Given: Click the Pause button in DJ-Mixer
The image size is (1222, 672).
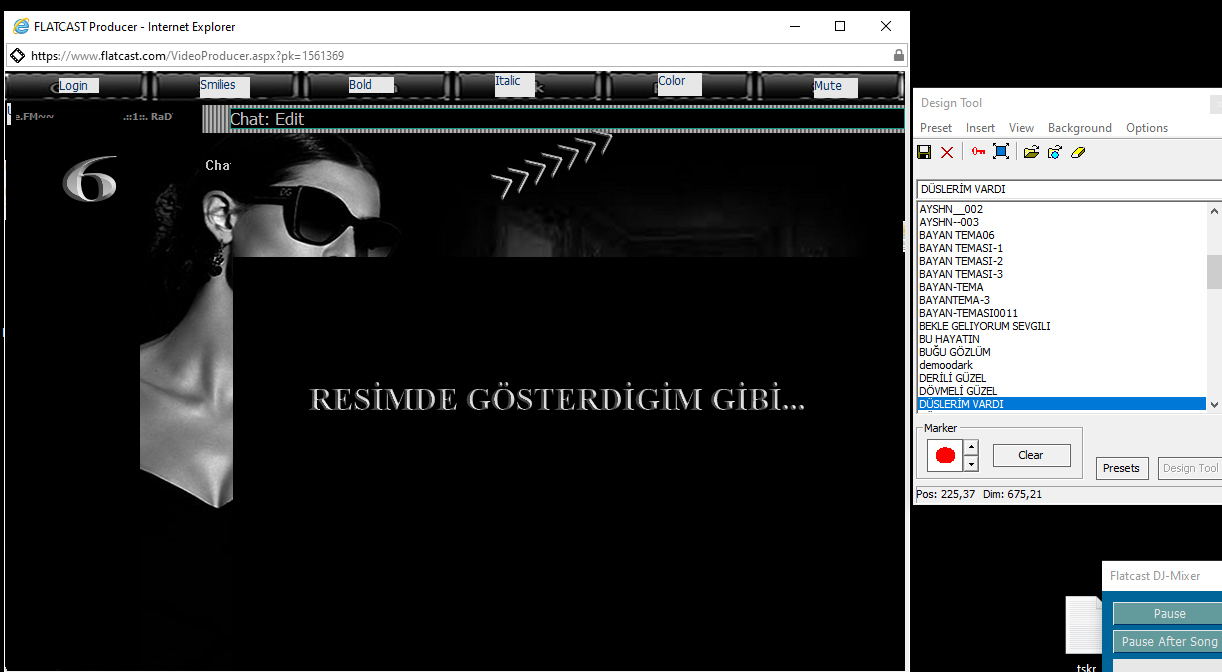Looking at the screenshot, I should 1168,614.
